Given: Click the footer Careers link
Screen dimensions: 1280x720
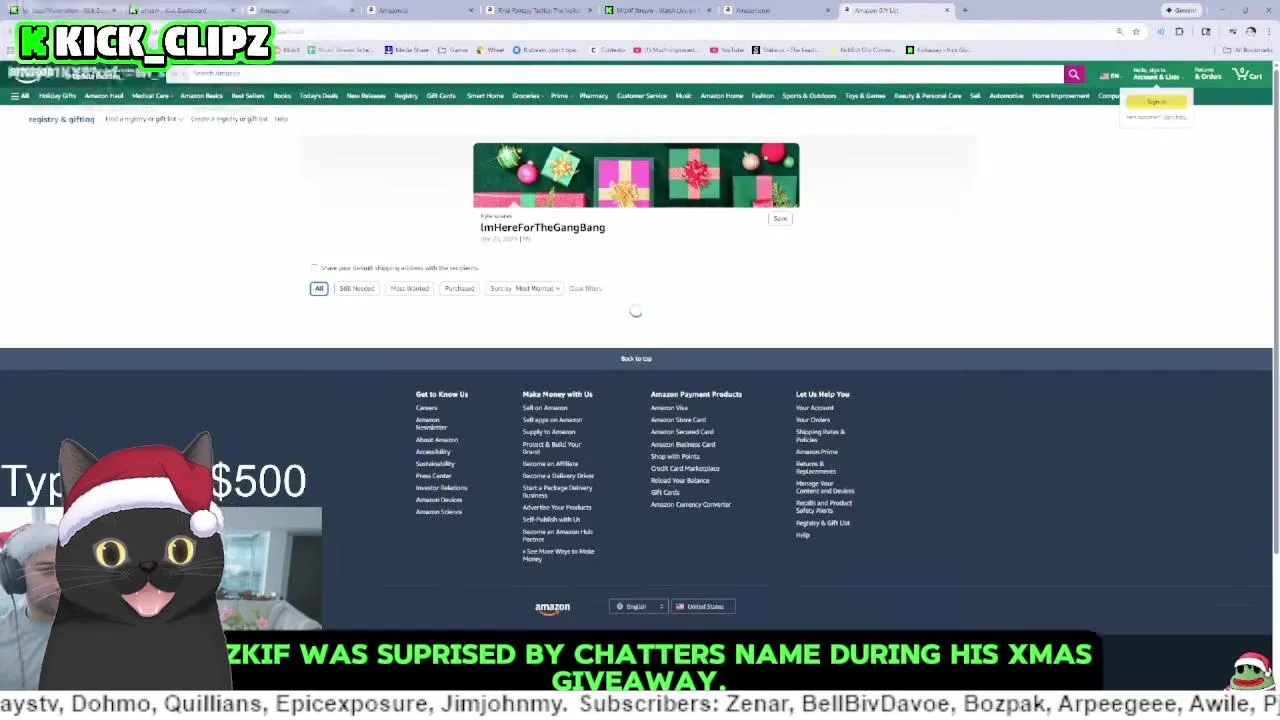Looking at the screenshot, I should [x=427, y=408].
